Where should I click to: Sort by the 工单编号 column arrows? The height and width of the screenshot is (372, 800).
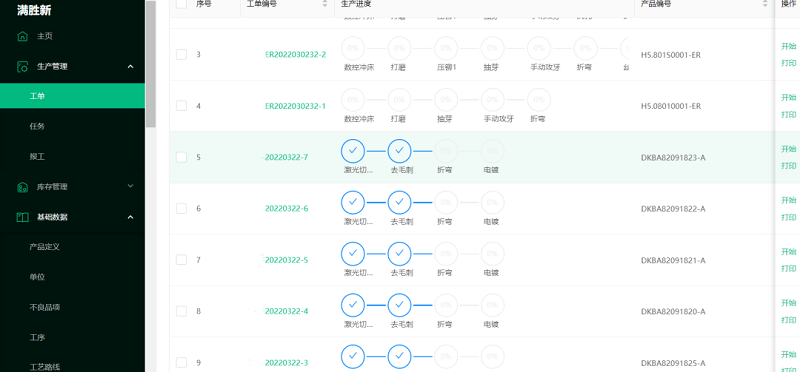pyautogui.click(x=325, y=4)
